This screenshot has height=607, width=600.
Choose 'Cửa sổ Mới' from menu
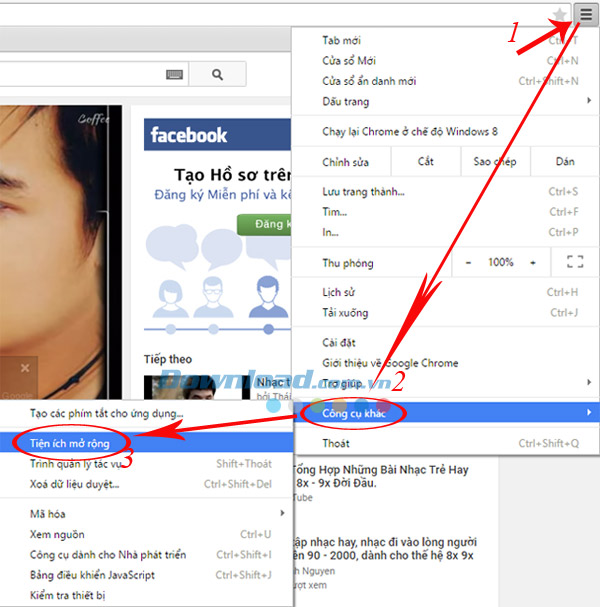(445, 61)
